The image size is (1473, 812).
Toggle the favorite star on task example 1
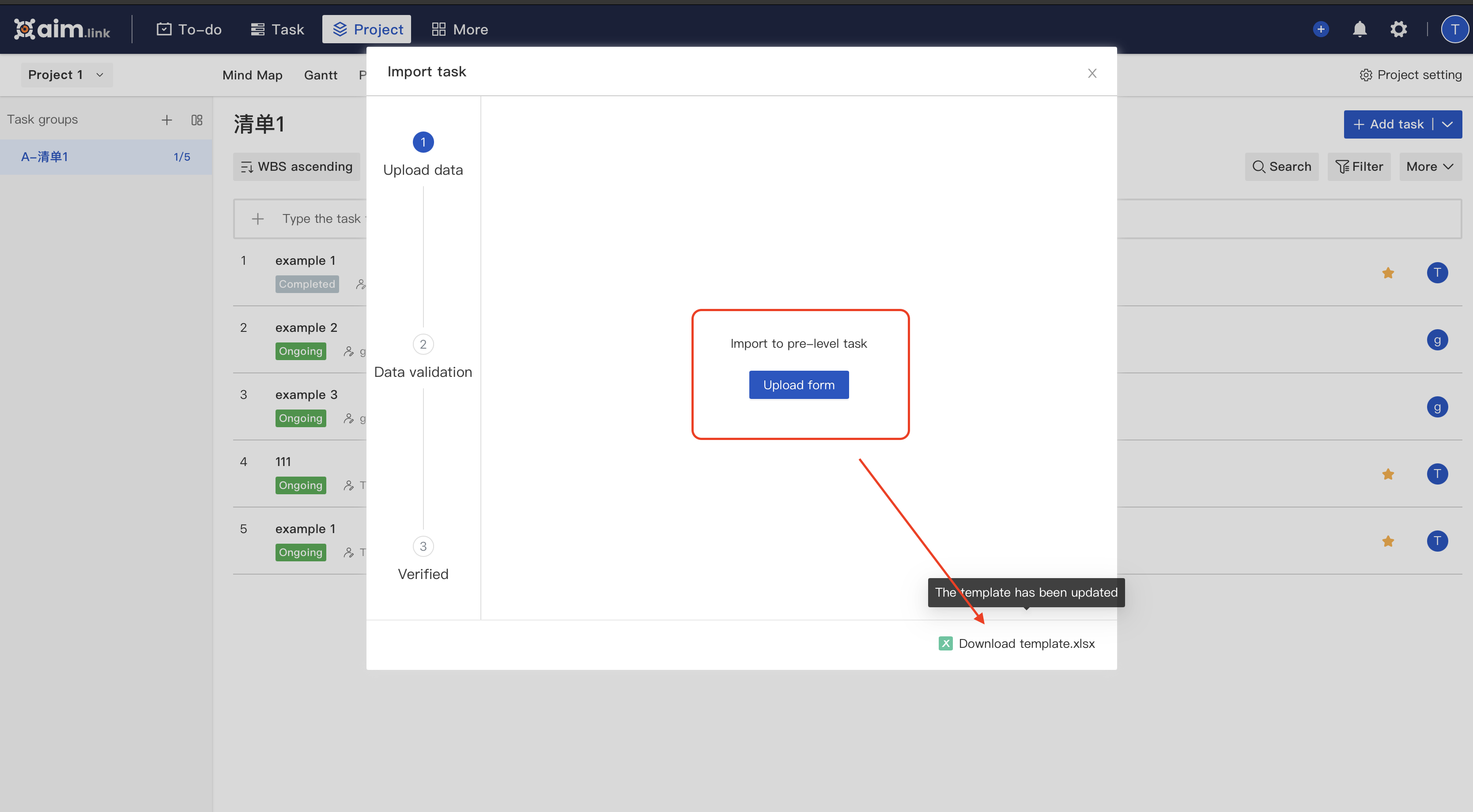pos(1388,273)
